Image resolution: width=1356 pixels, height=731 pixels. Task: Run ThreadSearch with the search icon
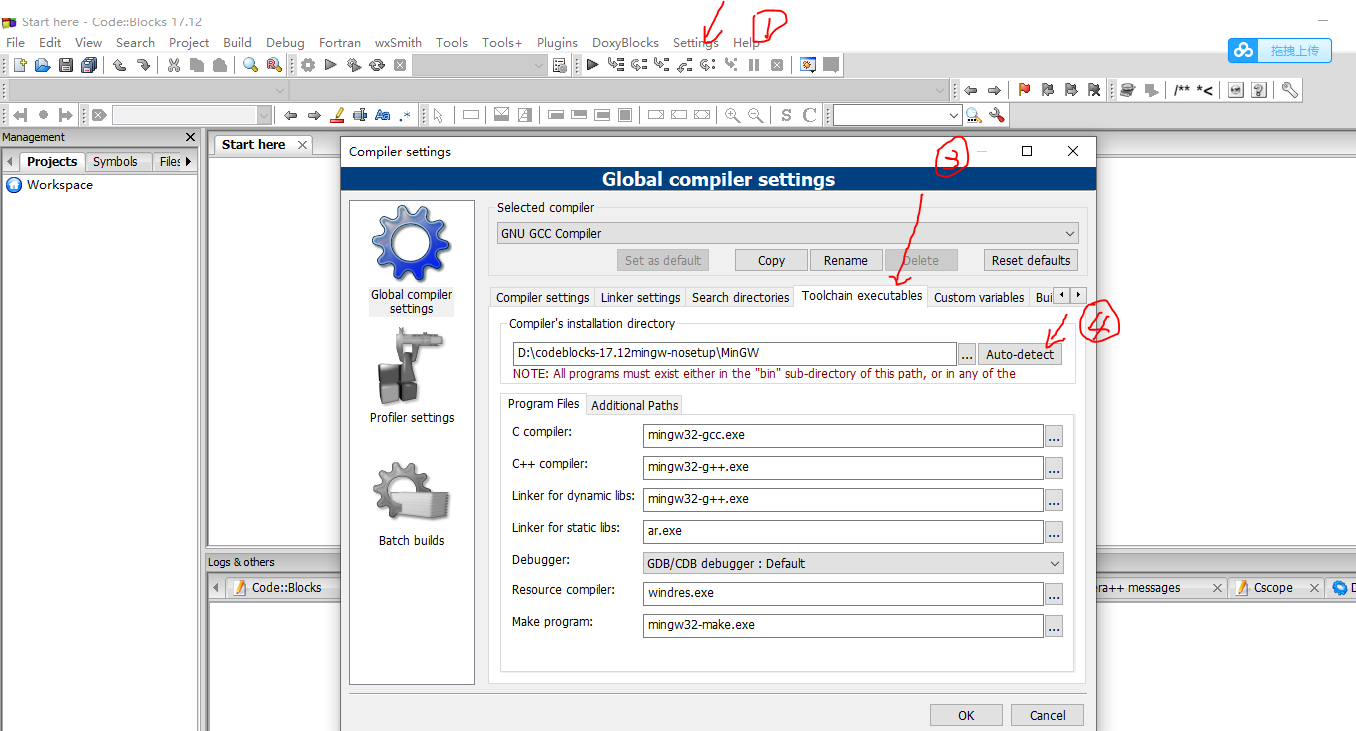pos(973,115)
